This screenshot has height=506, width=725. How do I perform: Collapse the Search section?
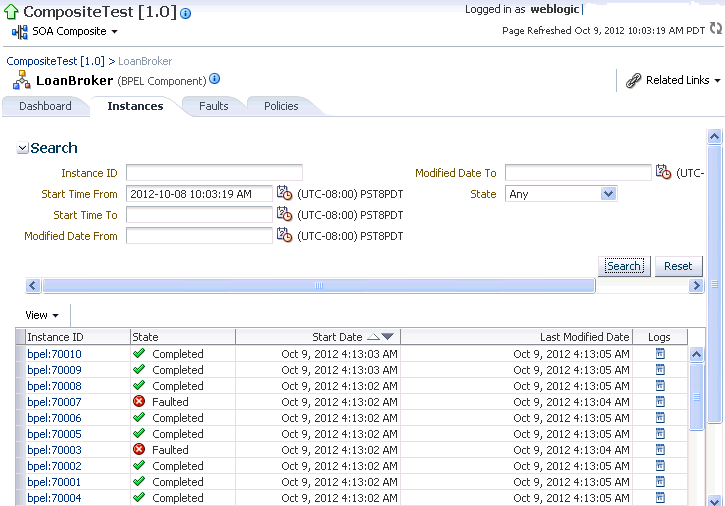(x=22, y=148)
